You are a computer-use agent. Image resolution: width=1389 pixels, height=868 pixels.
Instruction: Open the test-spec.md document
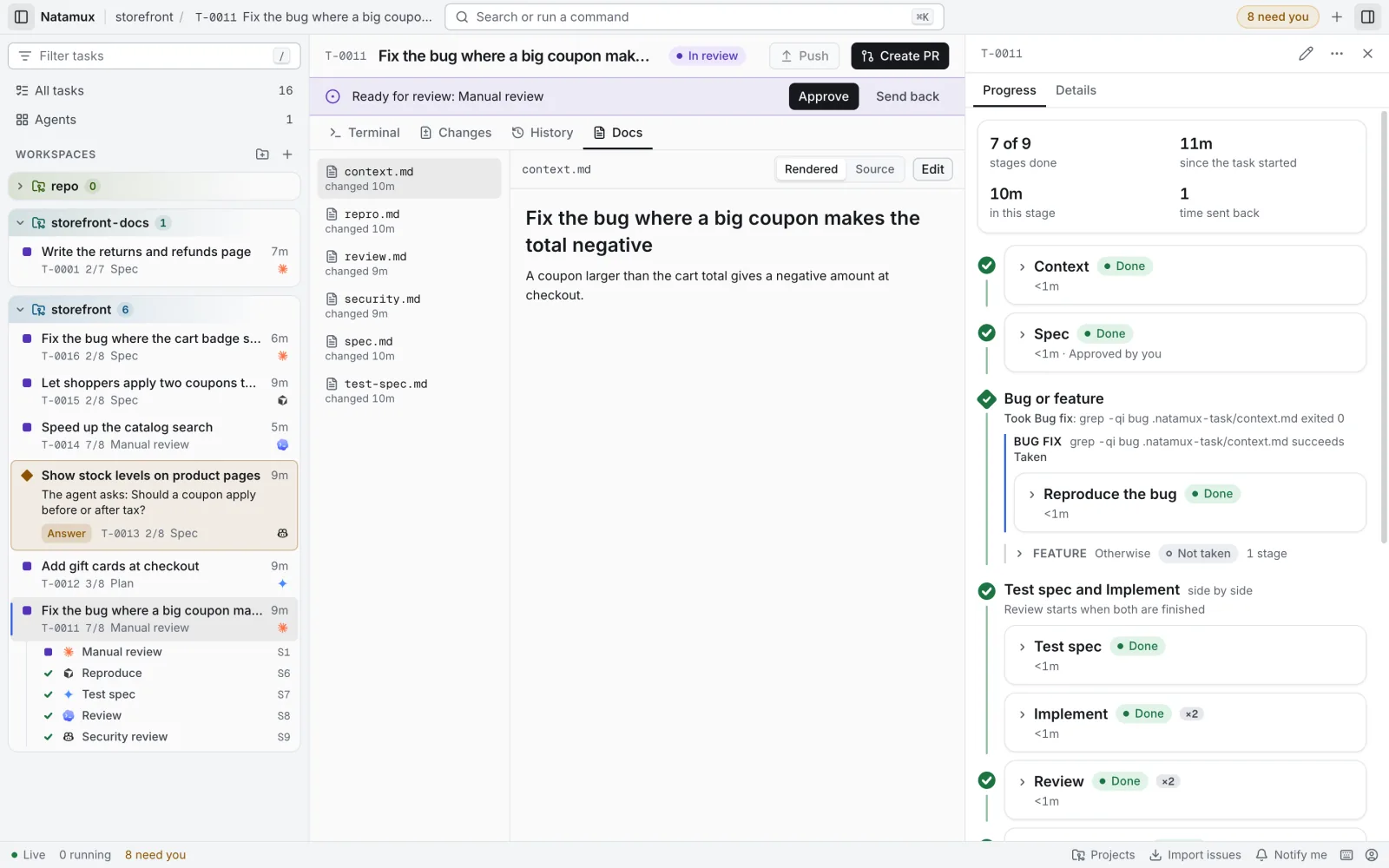(x=409, y=391)
